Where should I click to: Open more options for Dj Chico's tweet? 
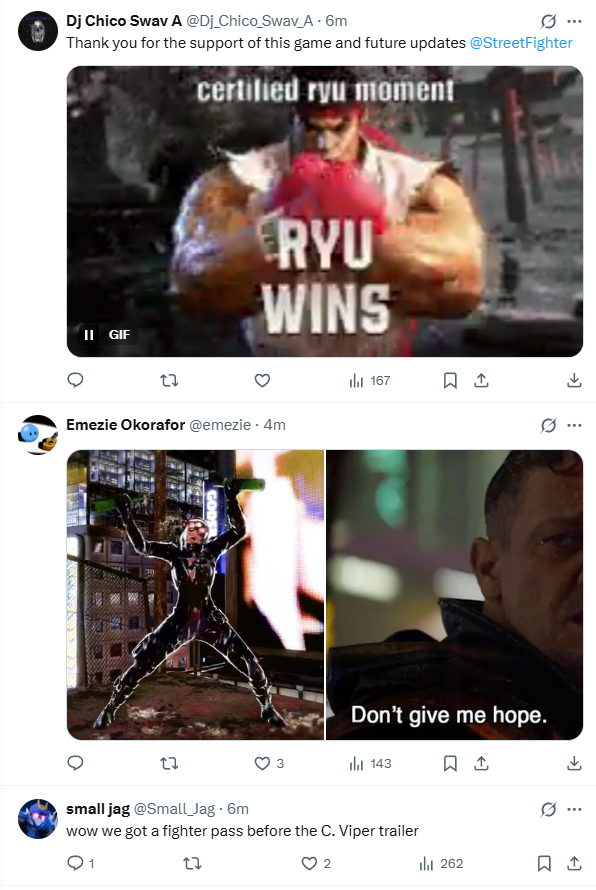click(574, 22)
